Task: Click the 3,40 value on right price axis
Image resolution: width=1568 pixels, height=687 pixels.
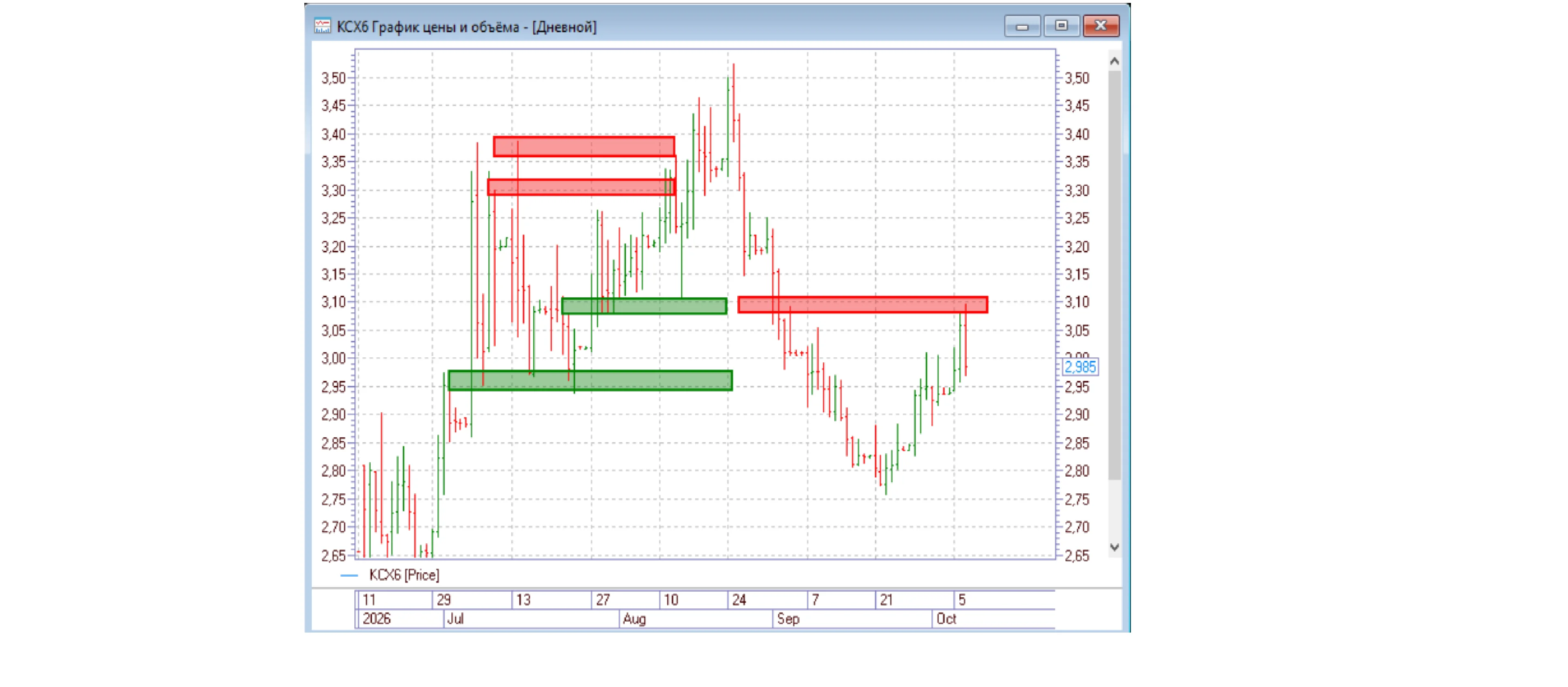Action: coord(1077,134)
